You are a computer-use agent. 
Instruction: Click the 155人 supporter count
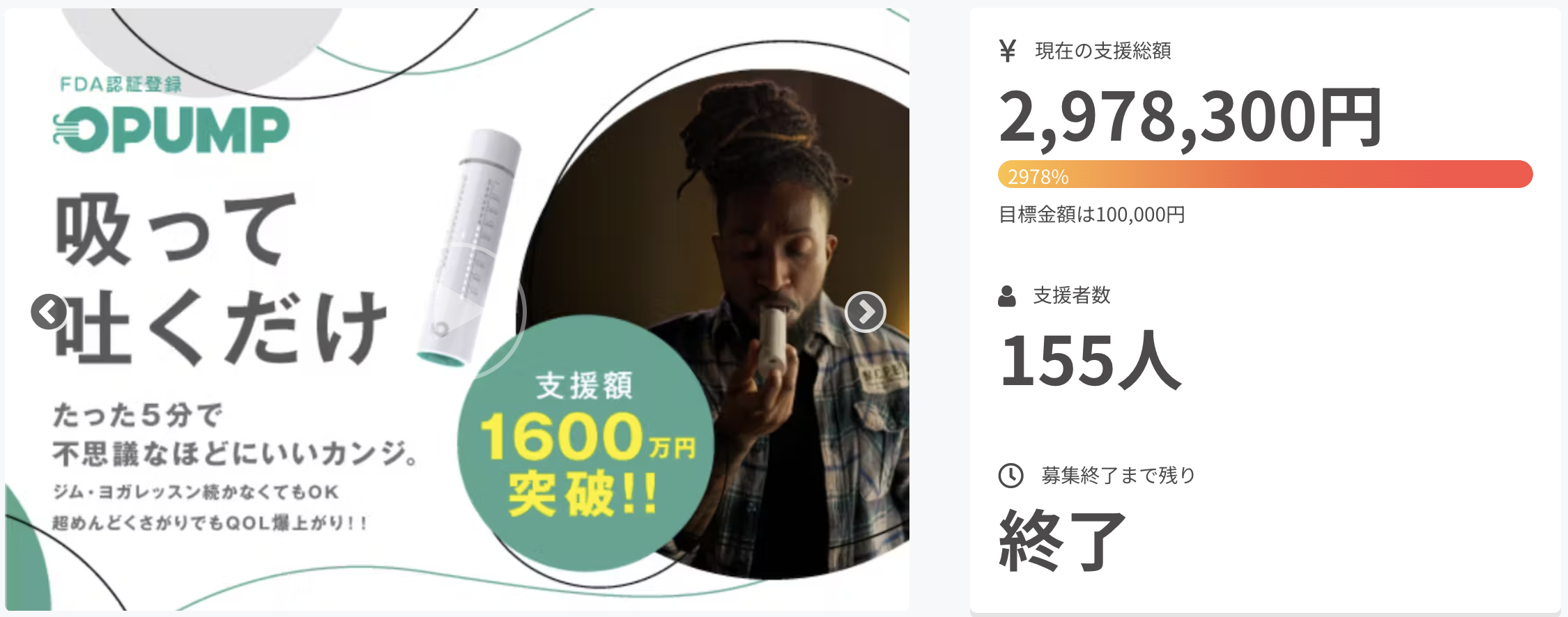point(1091,360)
